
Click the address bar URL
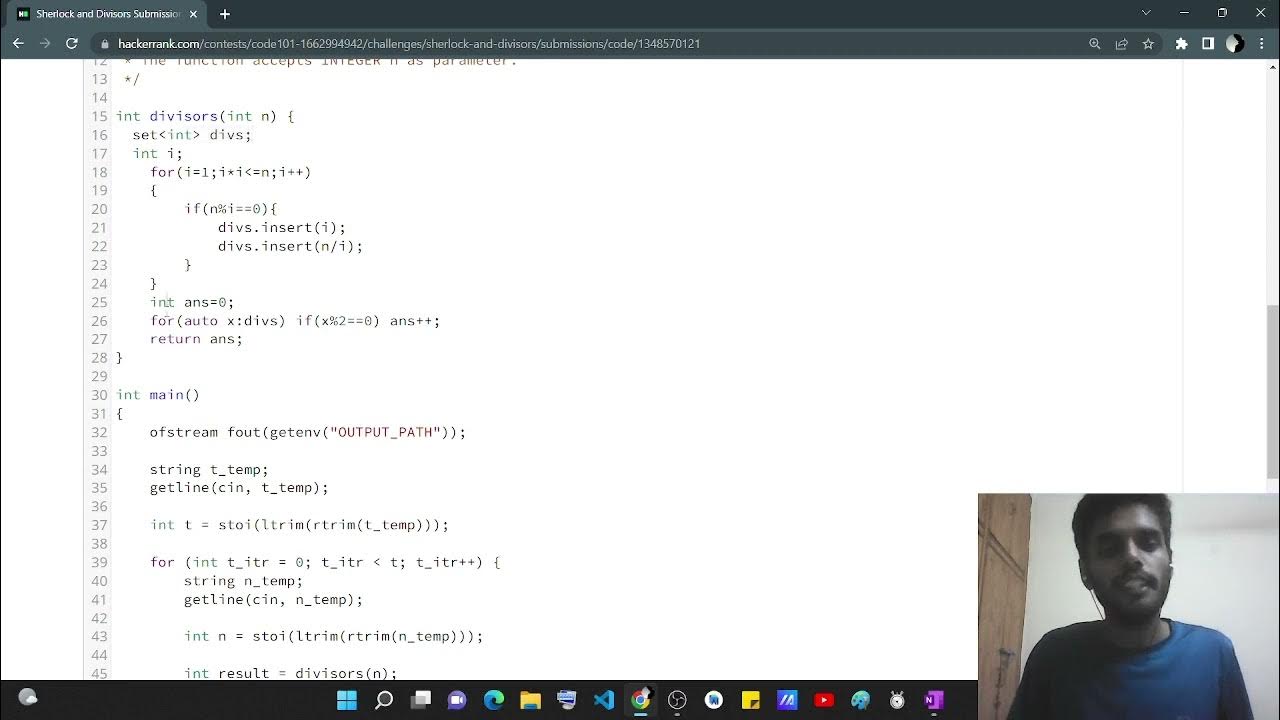tap(409, 44)
